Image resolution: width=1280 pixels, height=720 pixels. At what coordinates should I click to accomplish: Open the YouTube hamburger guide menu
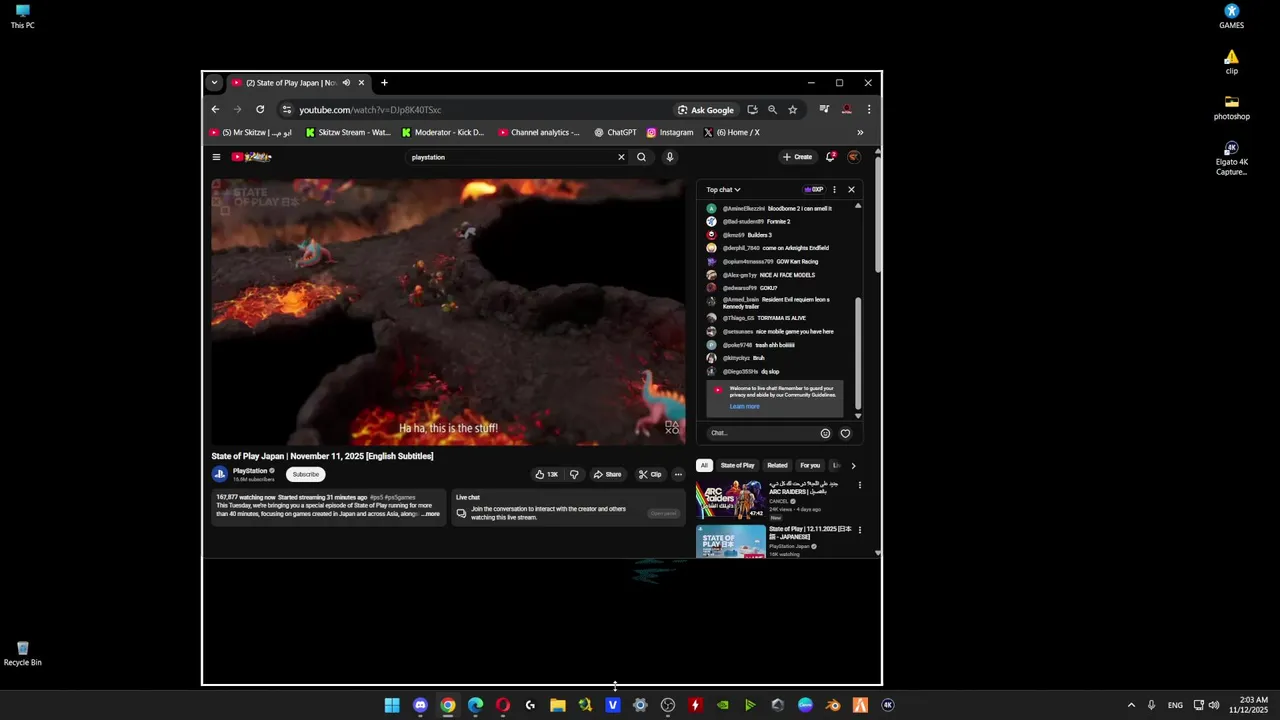click(216, 157)
